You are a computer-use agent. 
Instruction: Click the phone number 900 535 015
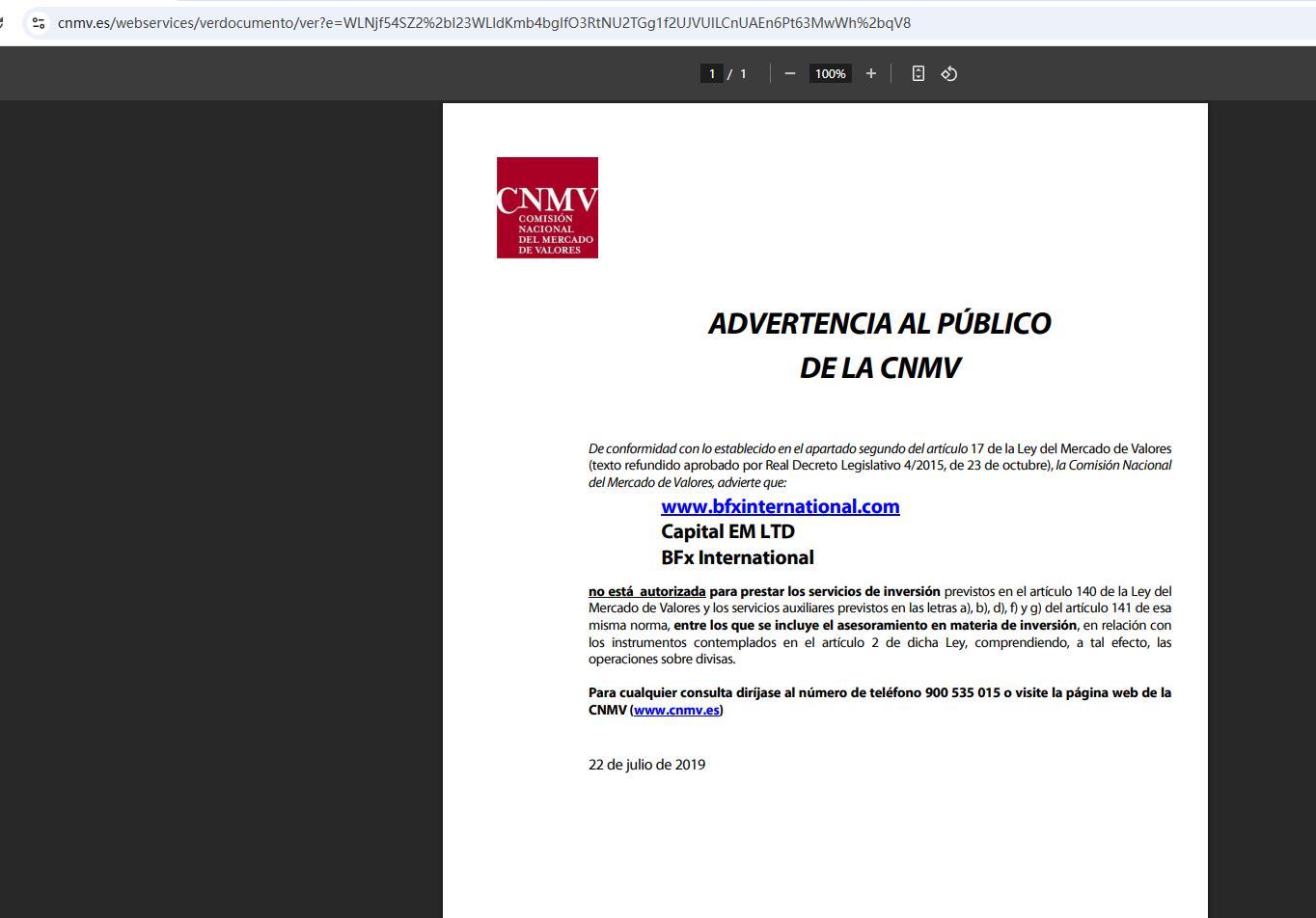point(962,692)
